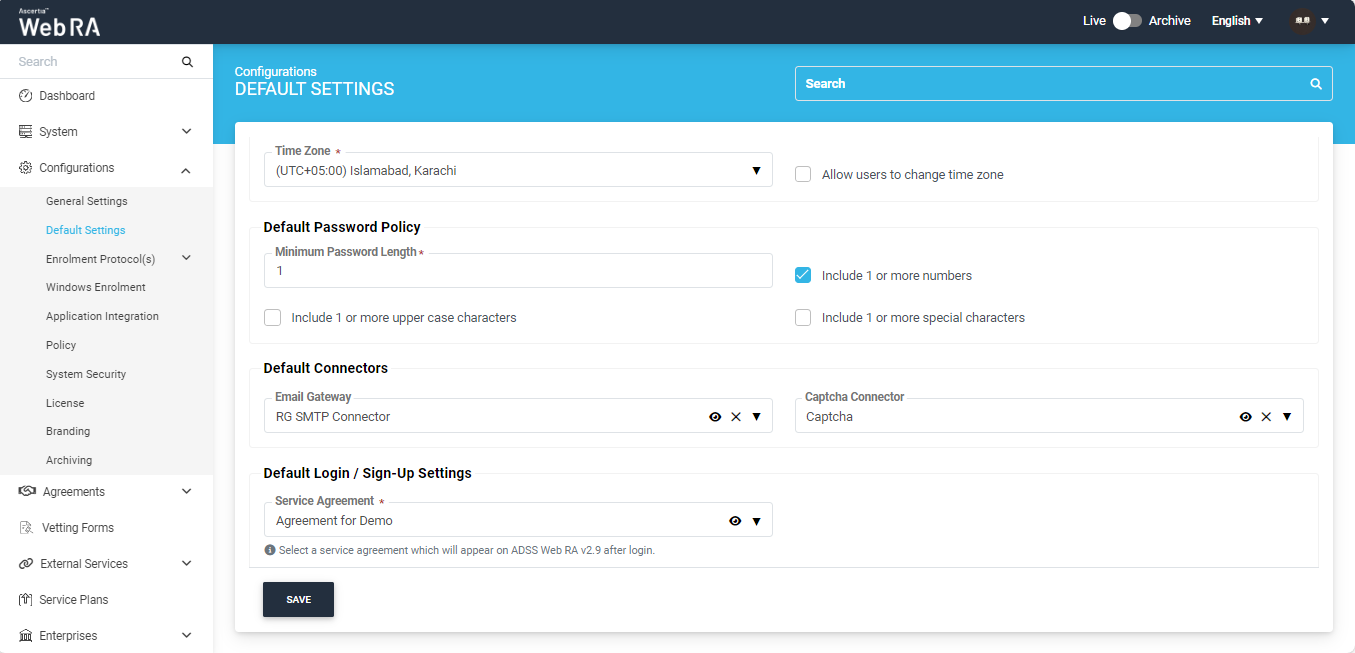Enable Allow users to change time zone
The image size is (1355, 653).
pyautogui.click(x=803, y=175)
